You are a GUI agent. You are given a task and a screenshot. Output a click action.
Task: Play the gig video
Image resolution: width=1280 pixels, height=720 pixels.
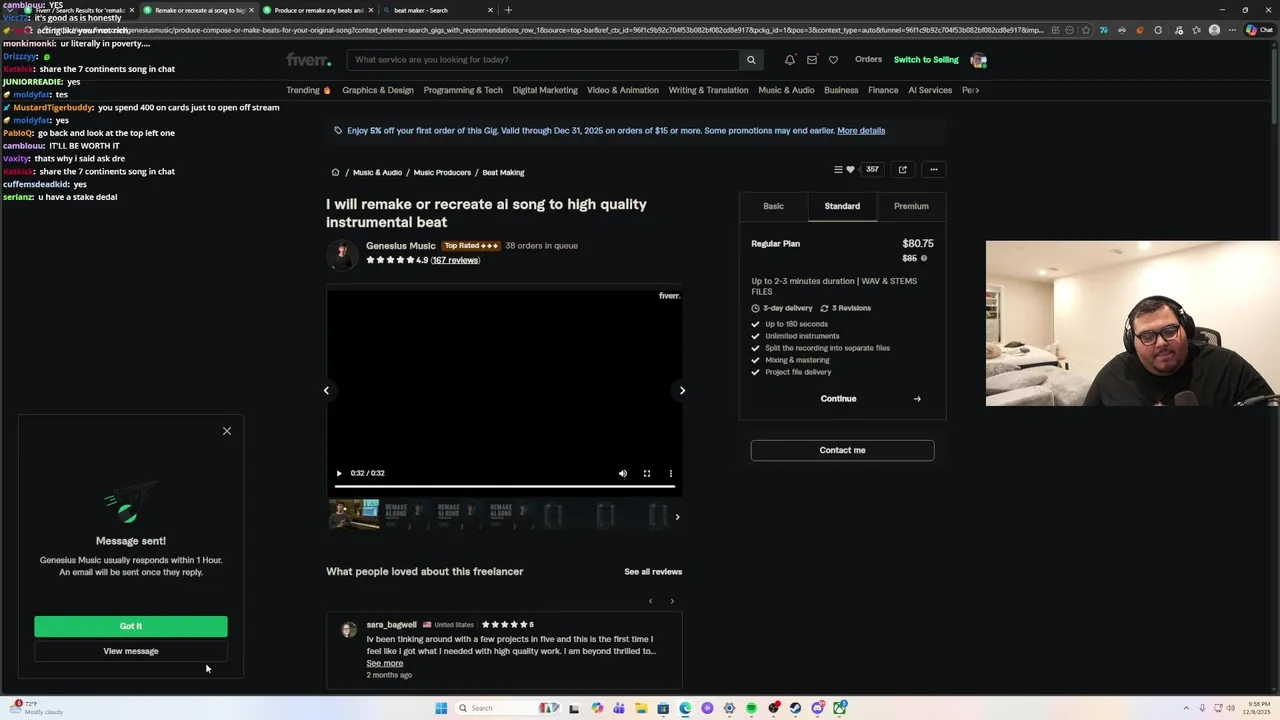click(x=339, y=473)
